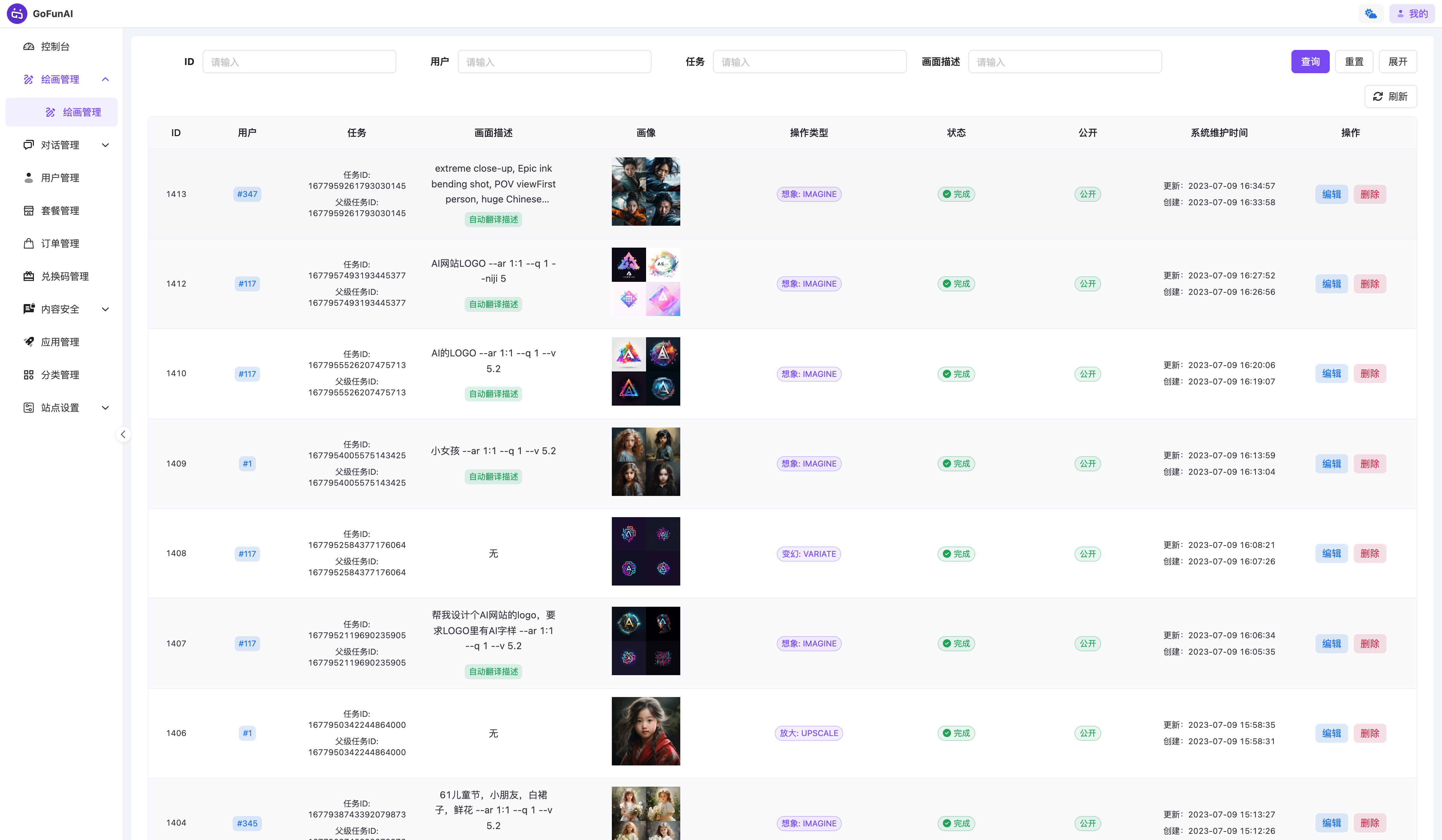1442x840 pixels.
Task: Click the GoFunAI logo icon
Action: tap(17, 14)
